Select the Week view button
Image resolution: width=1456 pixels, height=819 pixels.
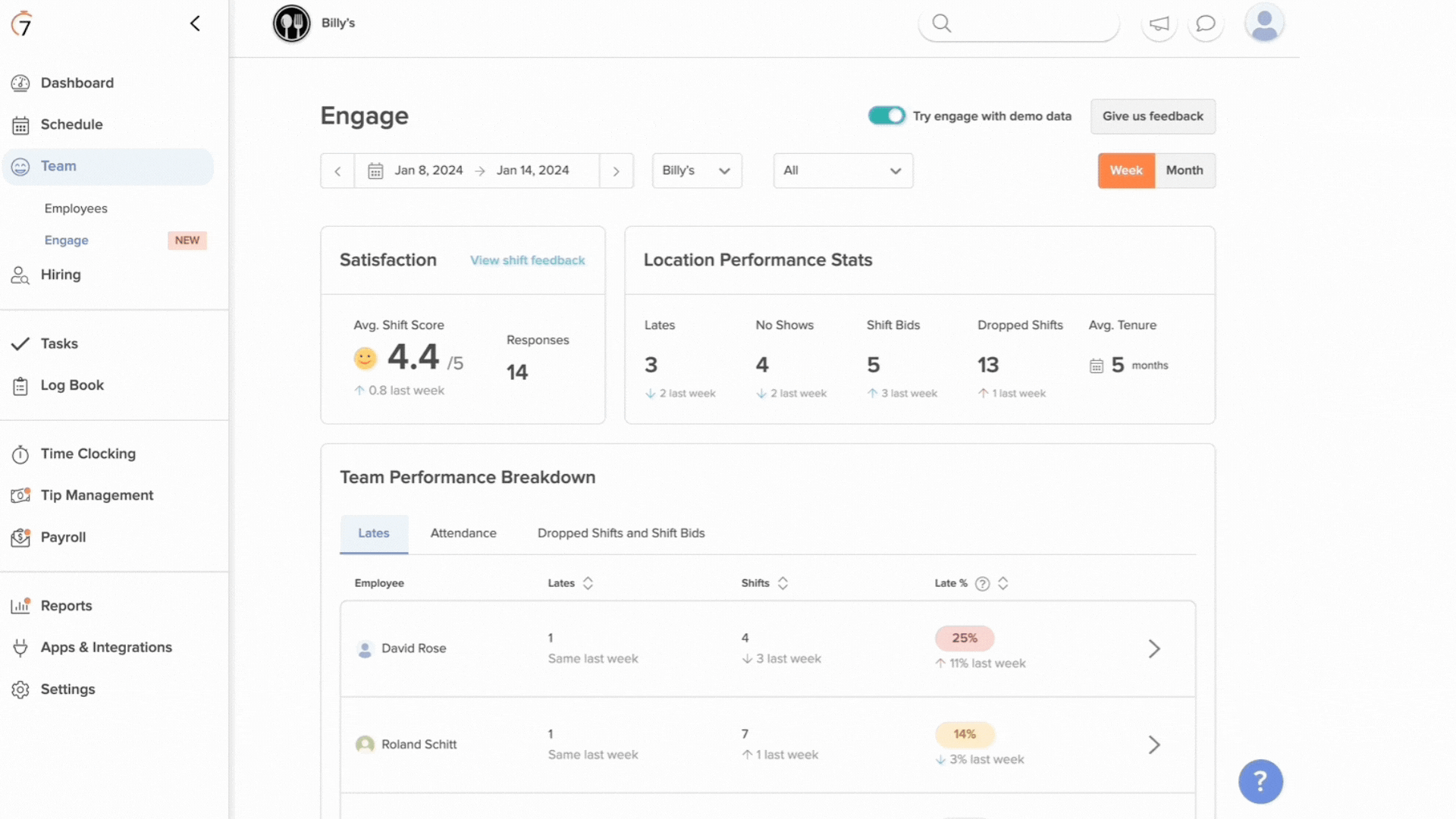click(1126, 171)
